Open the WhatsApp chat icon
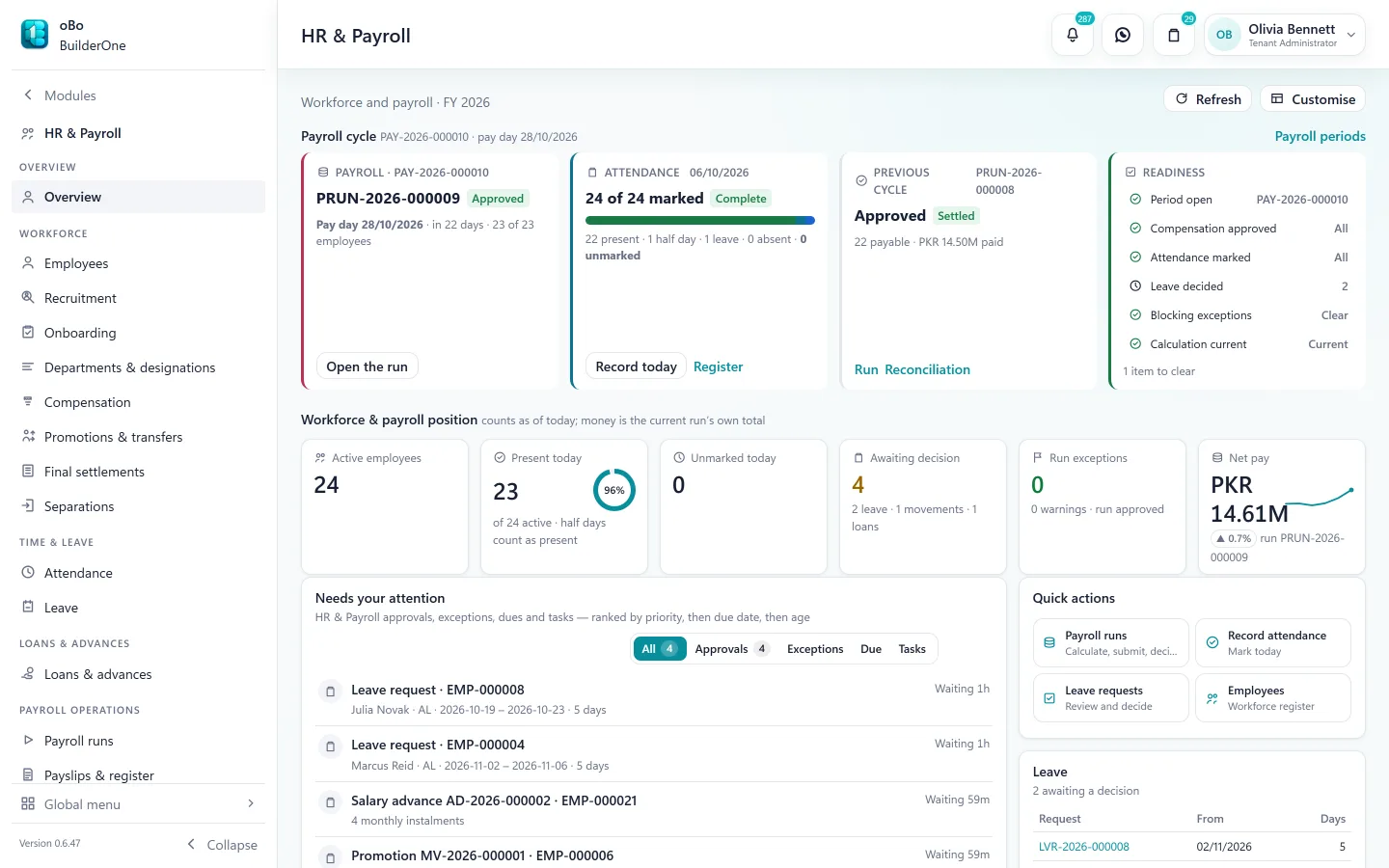Viewport: 1389px width, 868px height. pos(1123,35)
